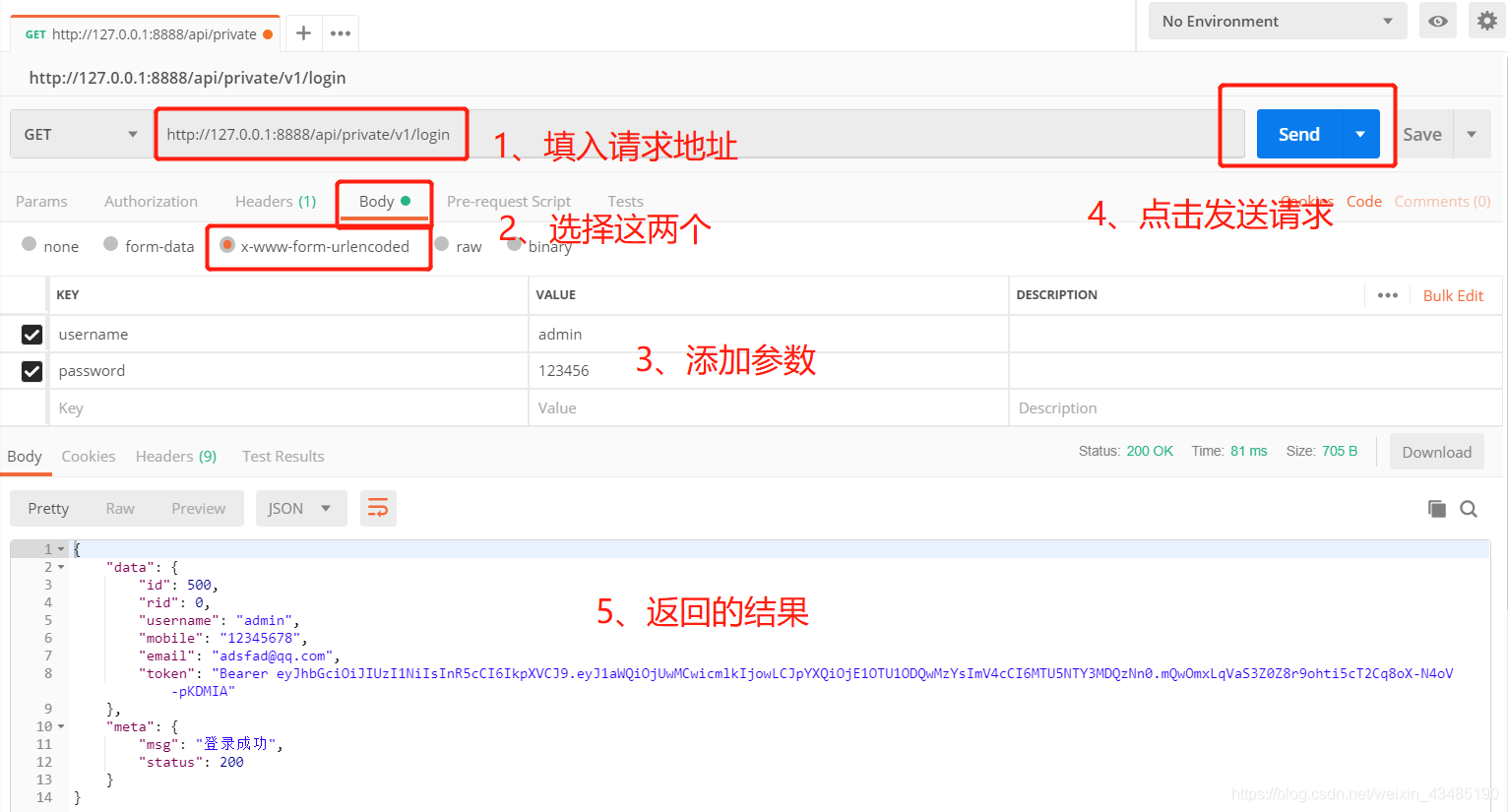Open the No Environment dropdown
The height and width of the screenshot is (812, 1508).
pos(1278,21)
